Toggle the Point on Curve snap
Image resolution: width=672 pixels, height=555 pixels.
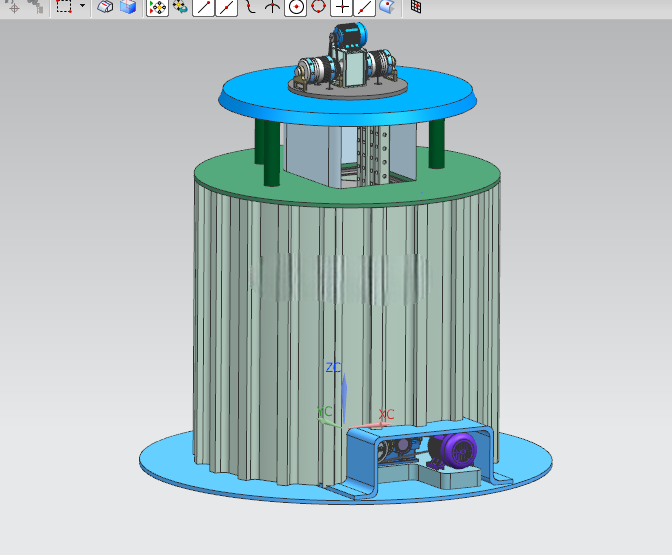tap(364, 7)
